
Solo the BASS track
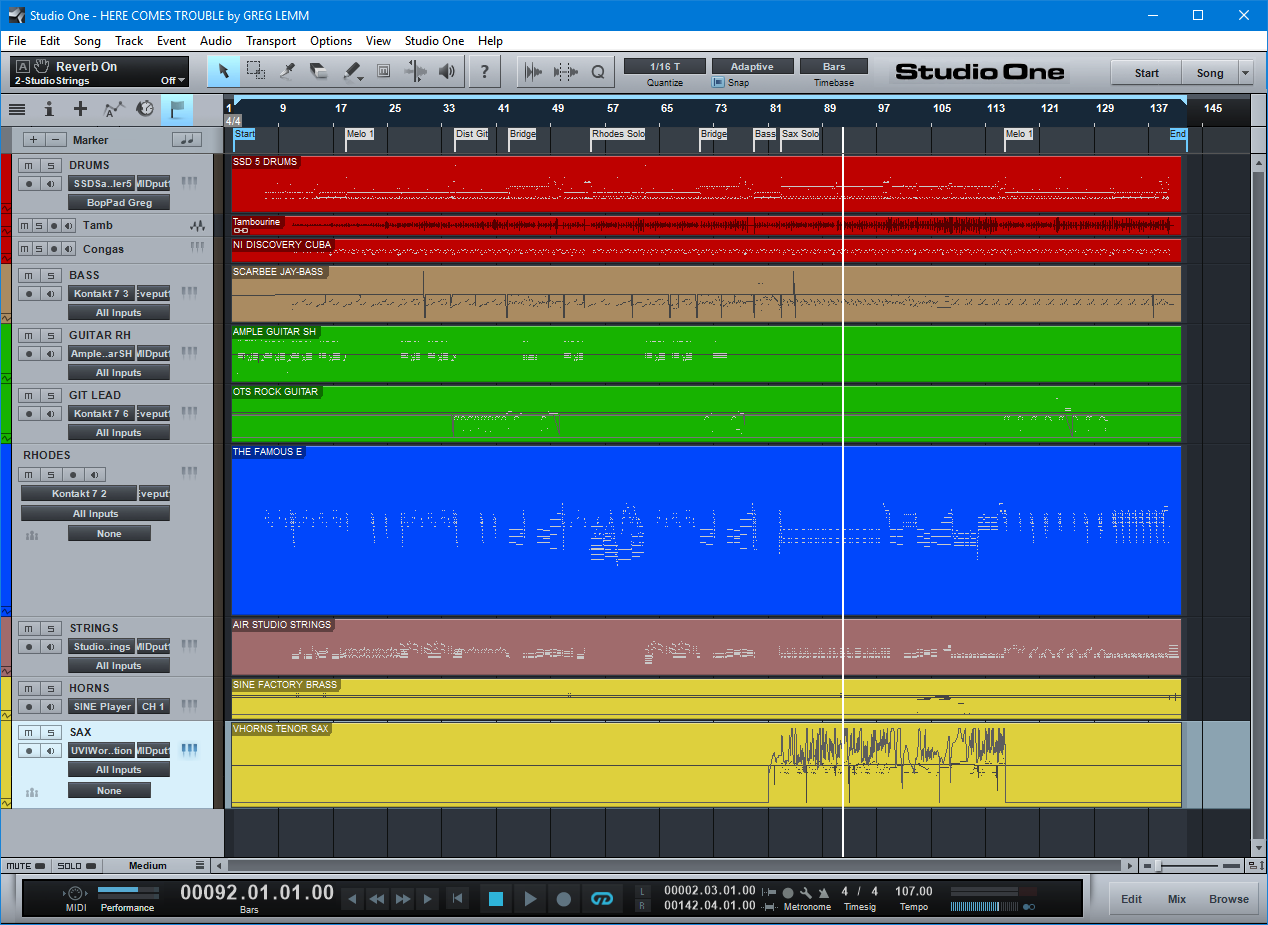pyautogui.click(x=51, y=275)
